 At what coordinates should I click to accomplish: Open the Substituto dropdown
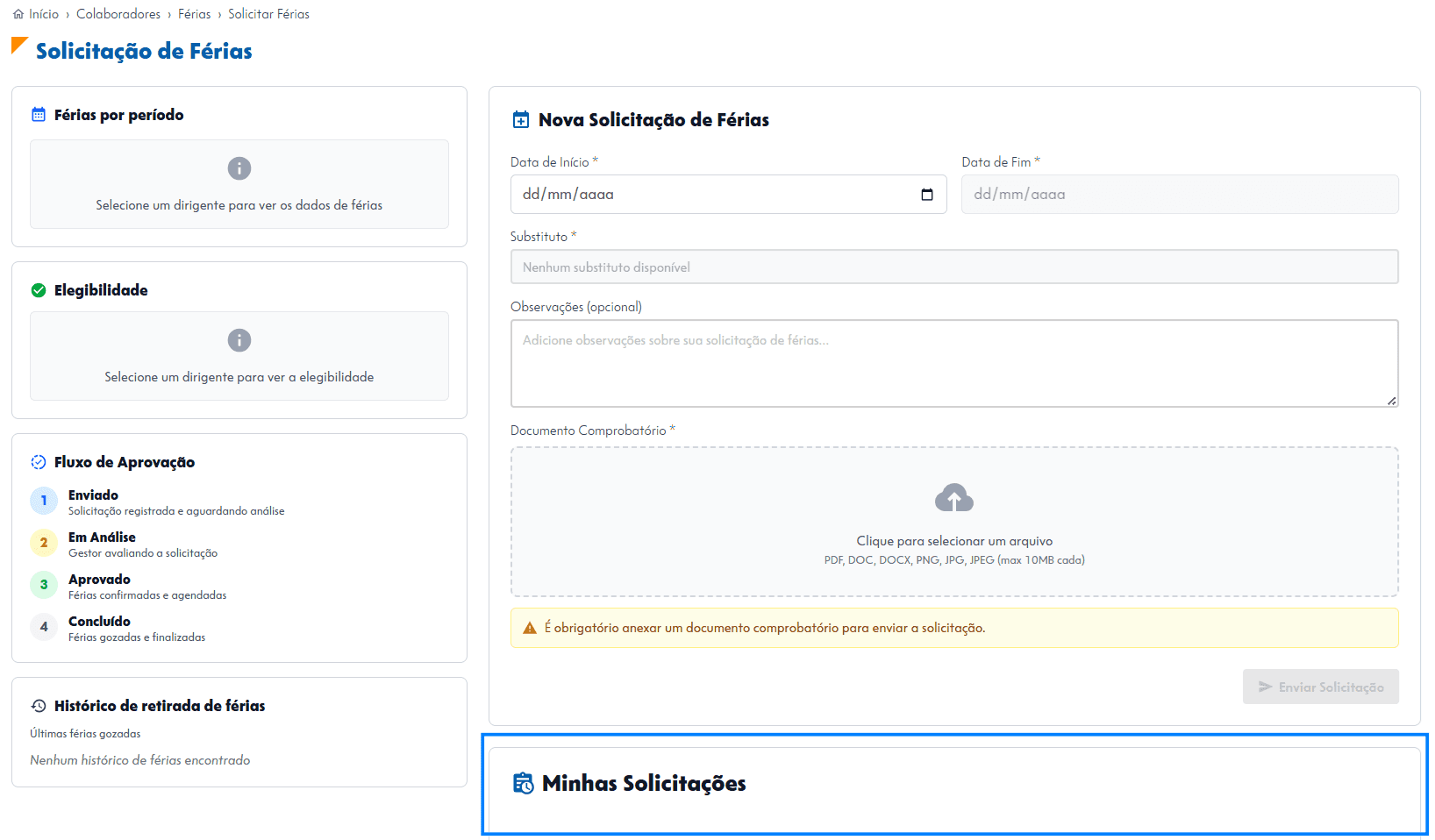click(x=954, y=267)
